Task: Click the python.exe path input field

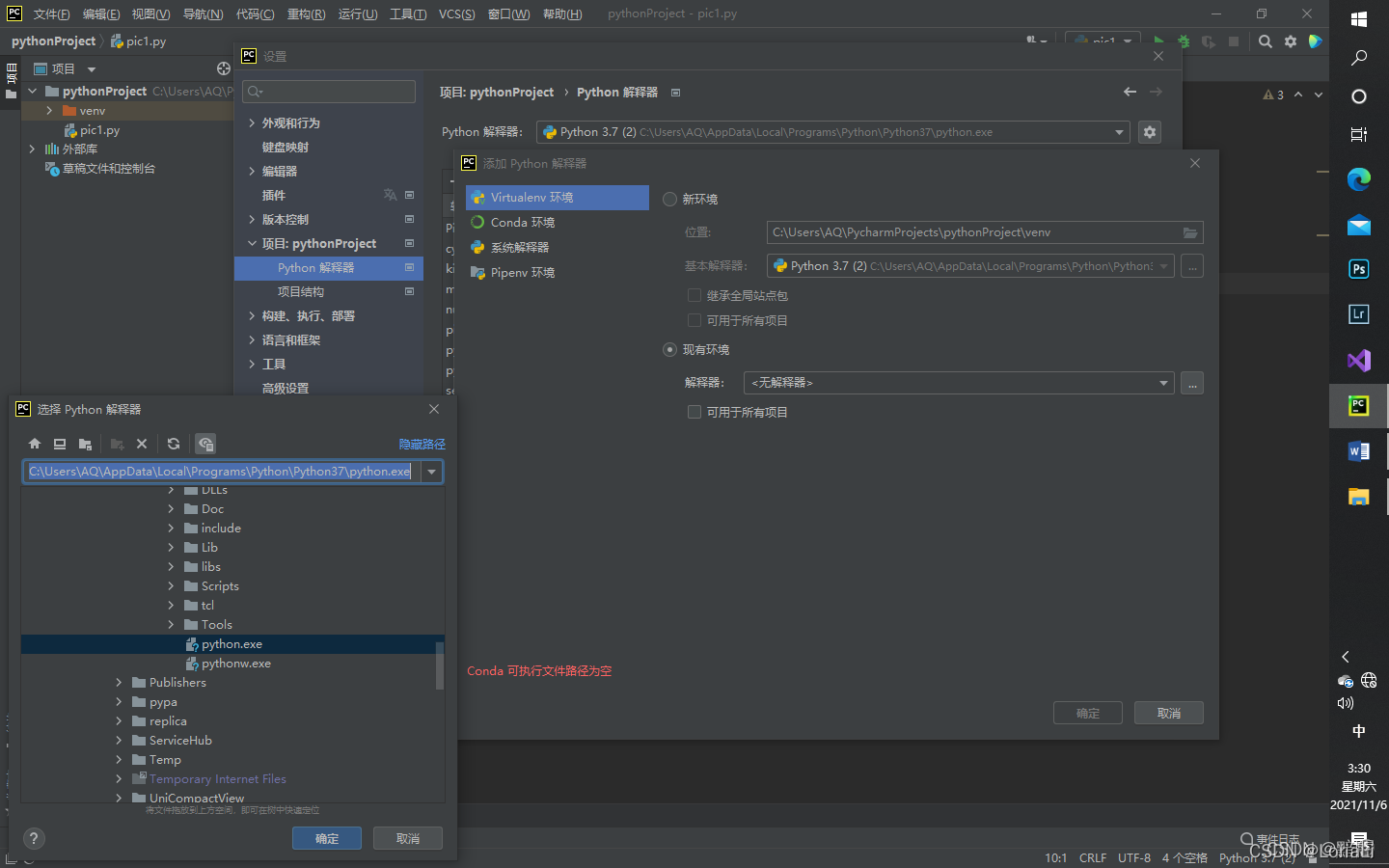Action: [x=222, y=472]
